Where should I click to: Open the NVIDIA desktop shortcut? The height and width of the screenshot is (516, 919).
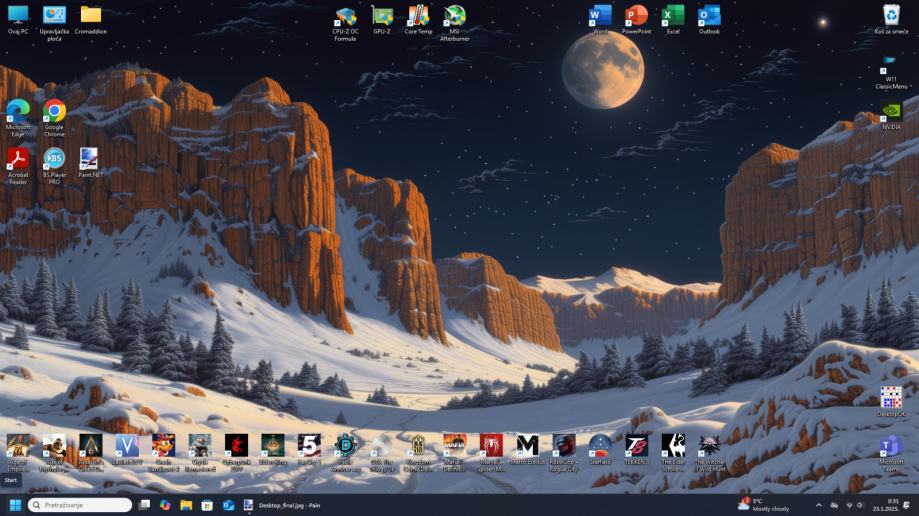[x=891, y=116]
